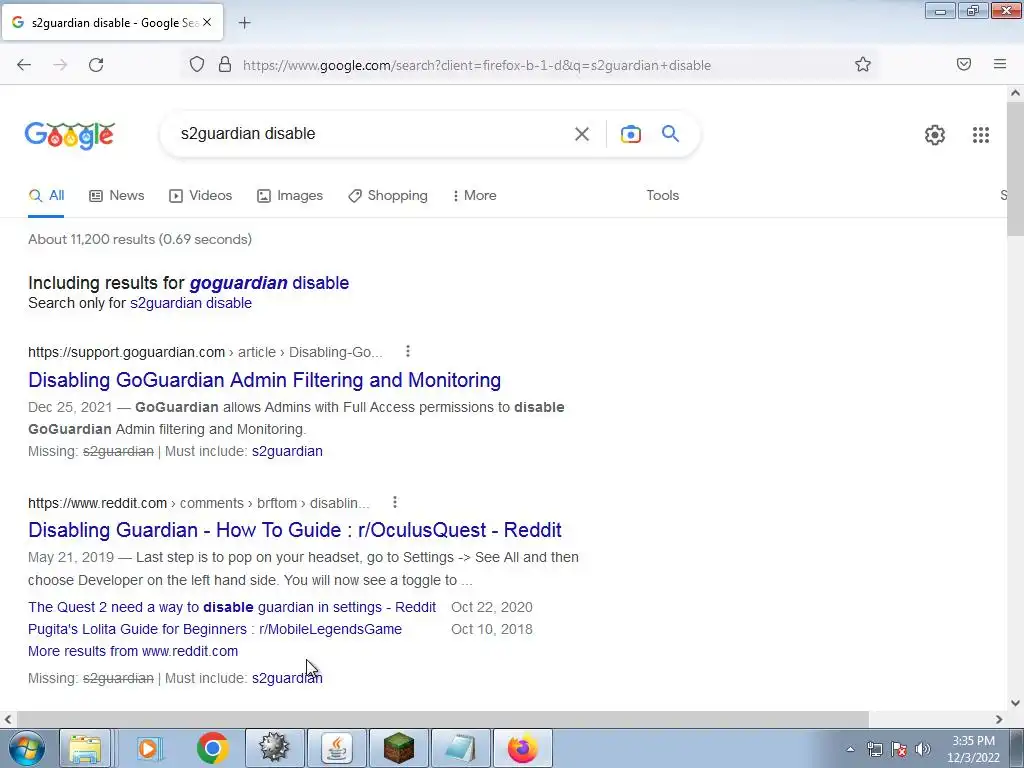Open a new tab with plus button
The height and width of the screenshot is (768, 1024).
click(x=244, y=23)
